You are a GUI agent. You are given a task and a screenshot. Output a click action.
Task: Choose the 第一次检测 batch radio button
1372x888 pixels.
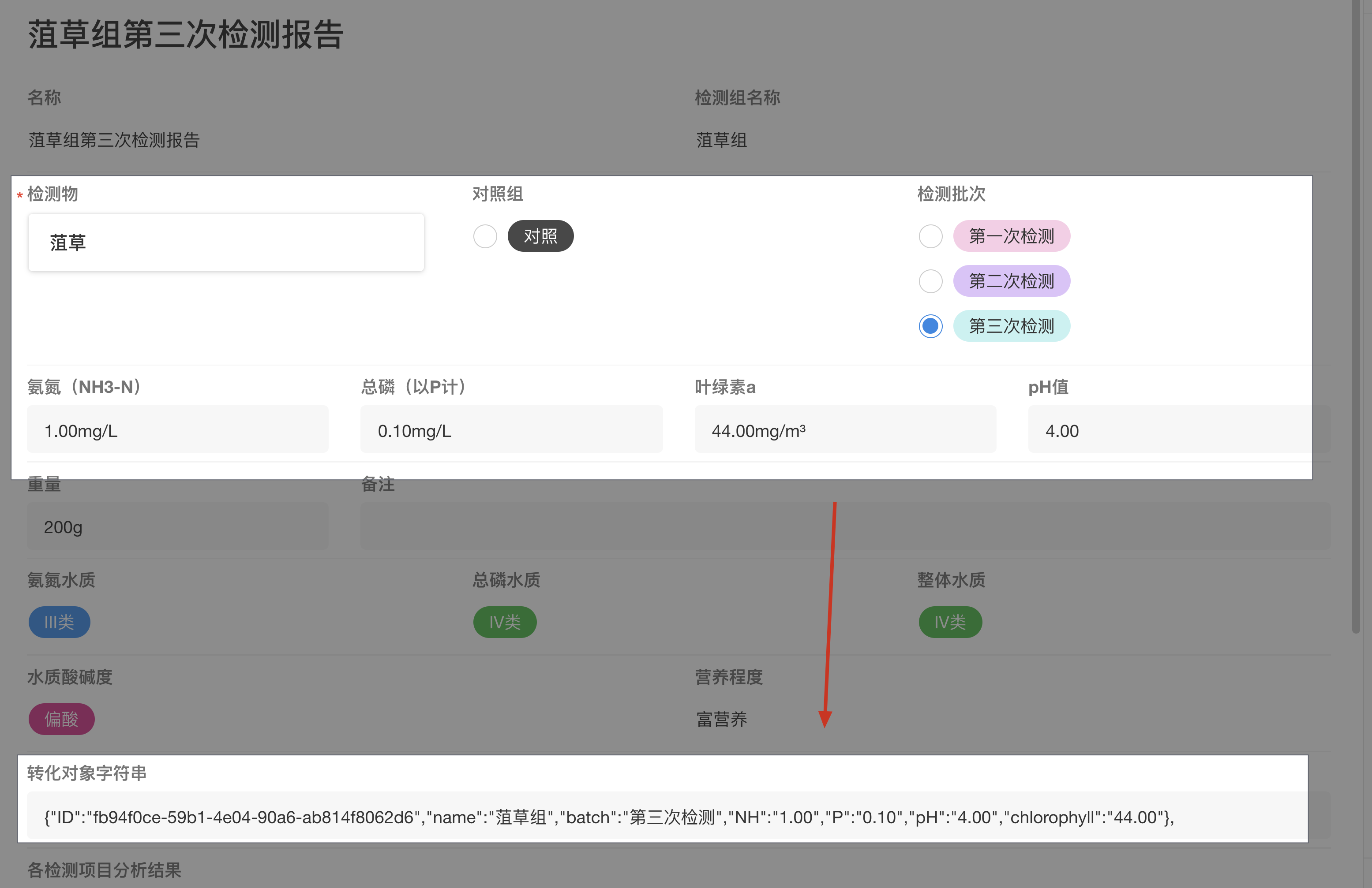930,236
